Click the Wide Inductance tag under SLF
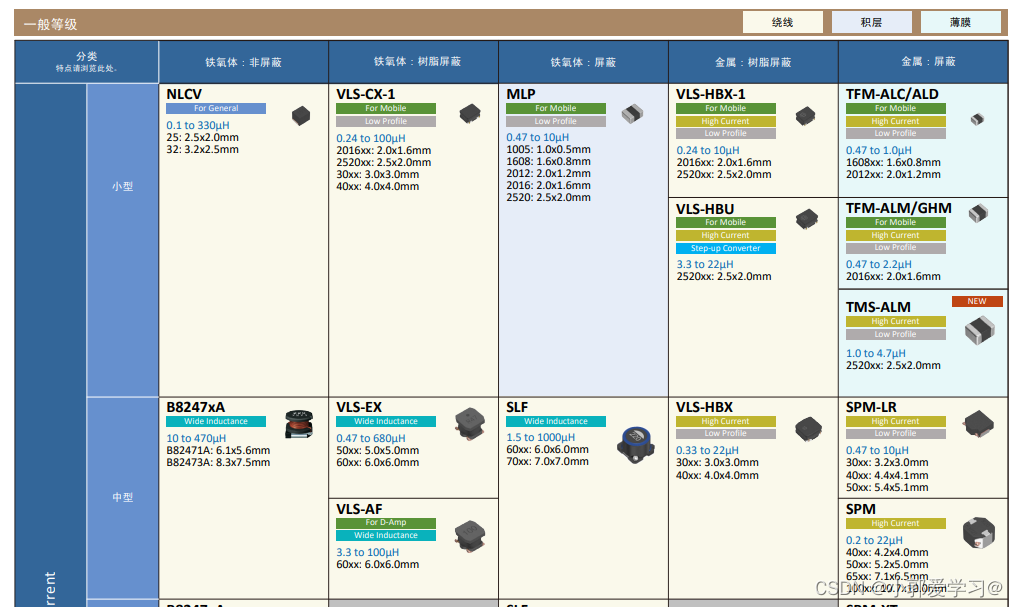Image resolution: width=1018 pixels, height=607 pixels. coord(556,421)
